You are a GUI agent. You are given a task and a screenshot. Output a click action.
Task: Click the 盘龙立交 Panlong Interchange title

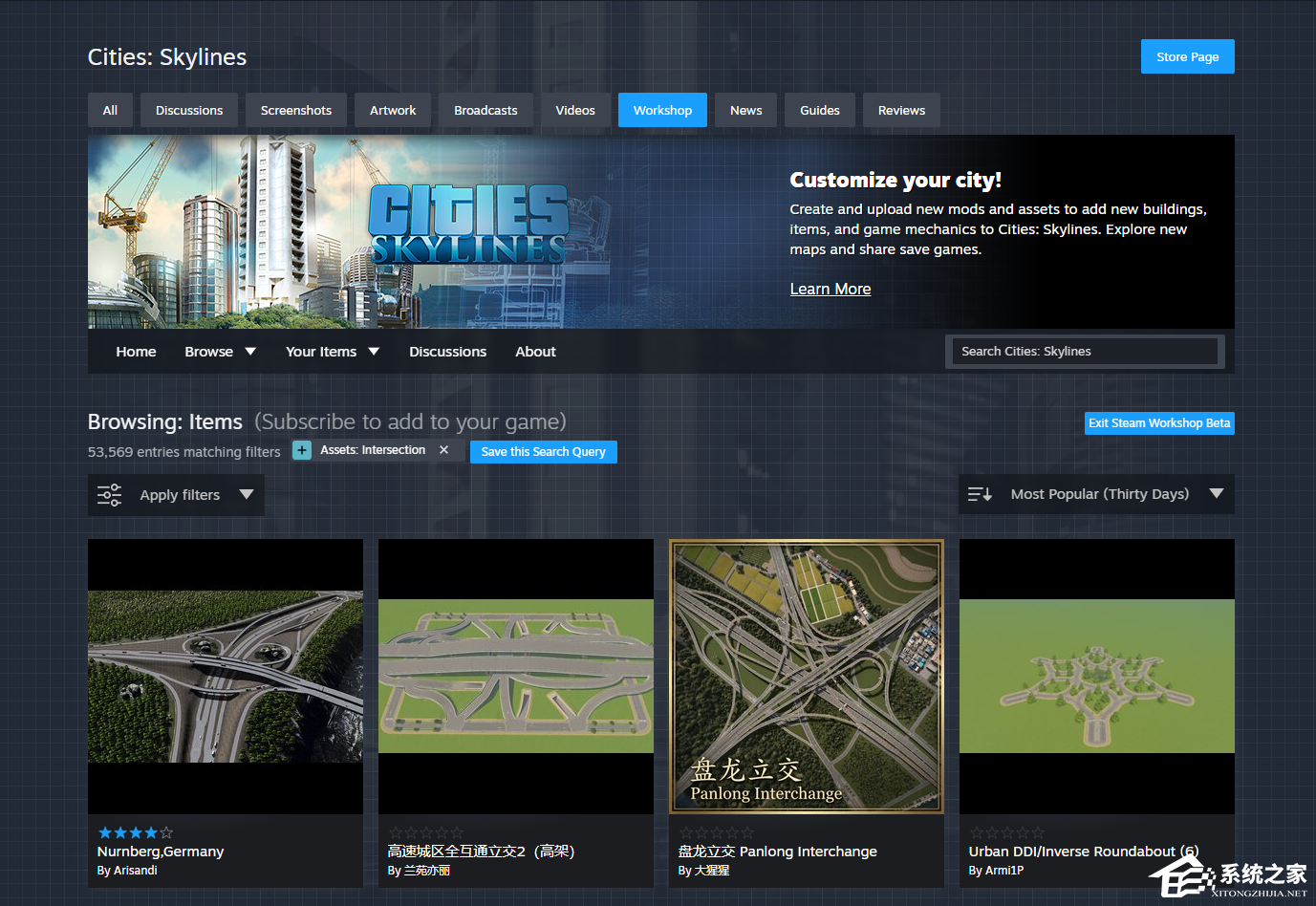coord(777,852)
